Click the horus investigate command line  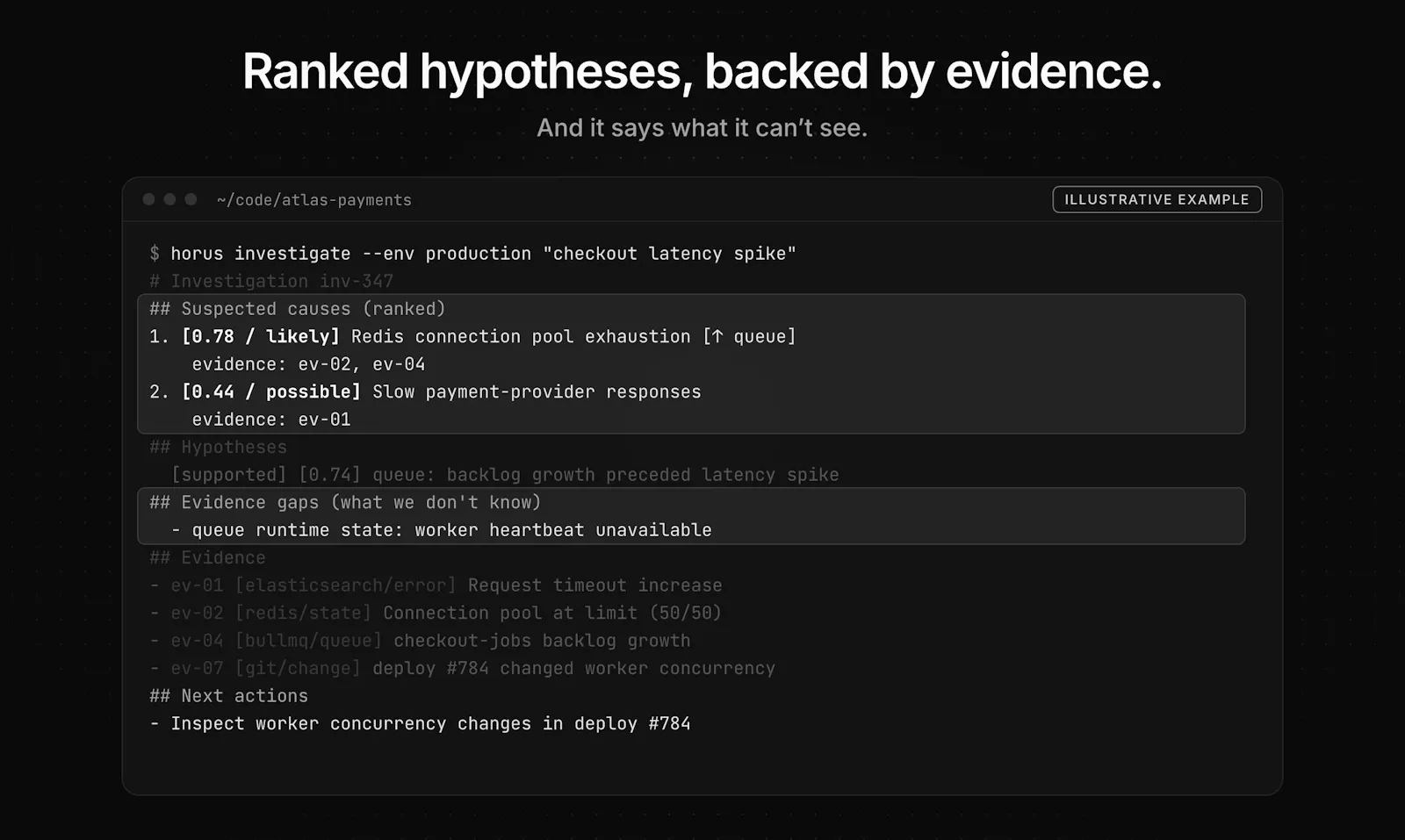(x=472, y=254)
